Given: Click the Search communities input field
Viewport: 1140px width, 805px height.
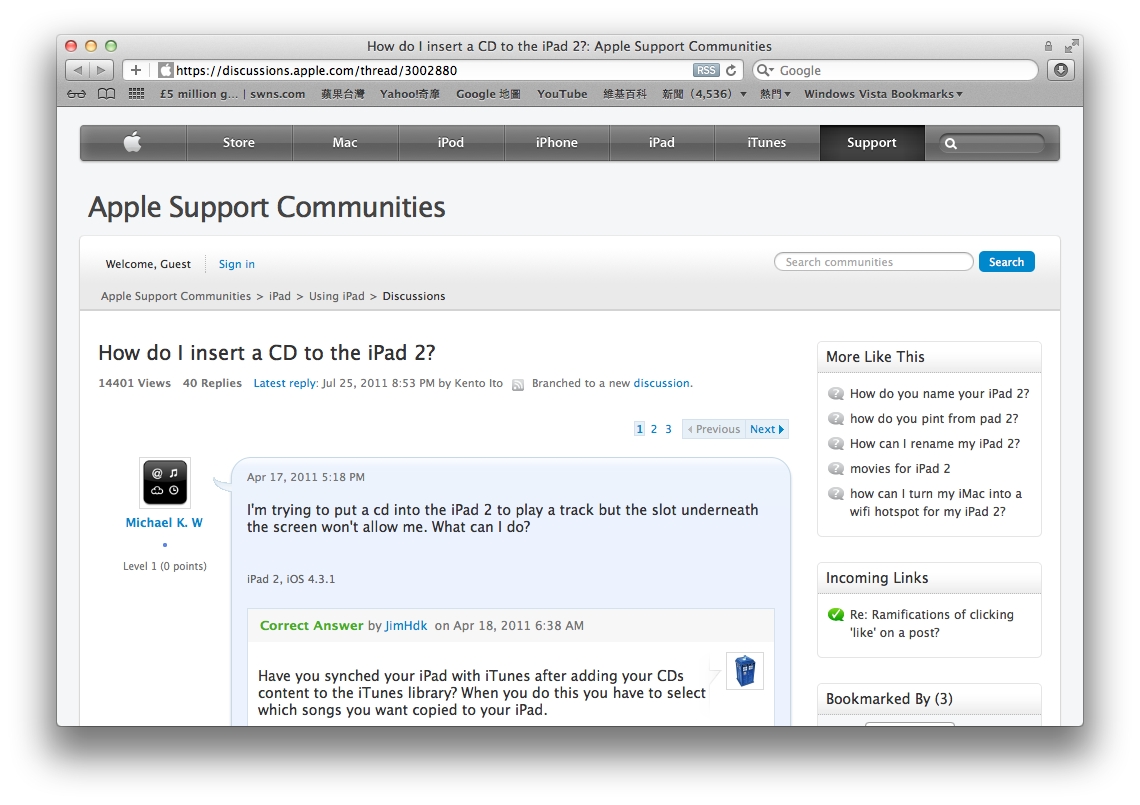Looking at the screenshot, I should 873,261.
